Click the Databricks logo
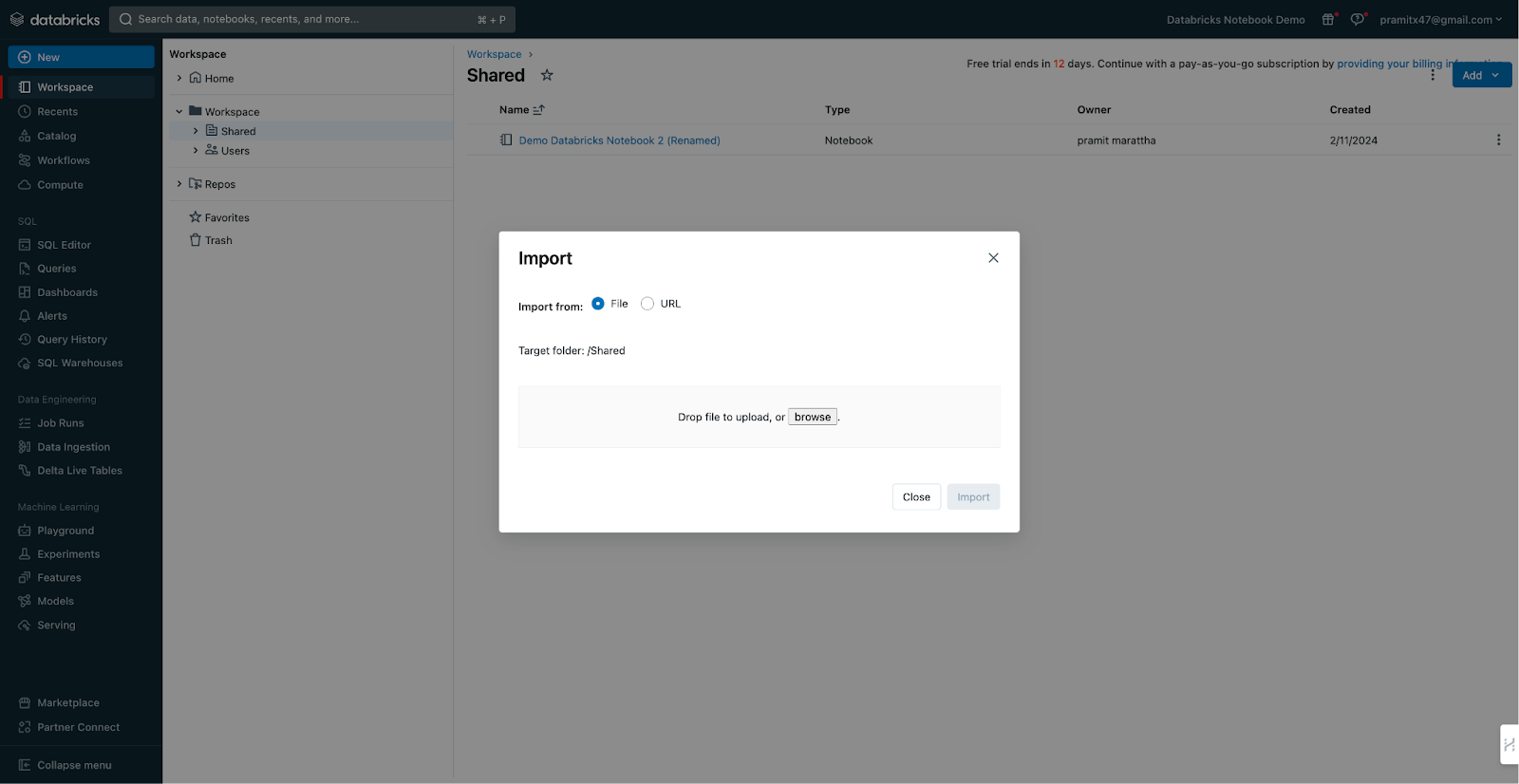Viewport: 1519px width, 784px height. (x=54, y=19)
